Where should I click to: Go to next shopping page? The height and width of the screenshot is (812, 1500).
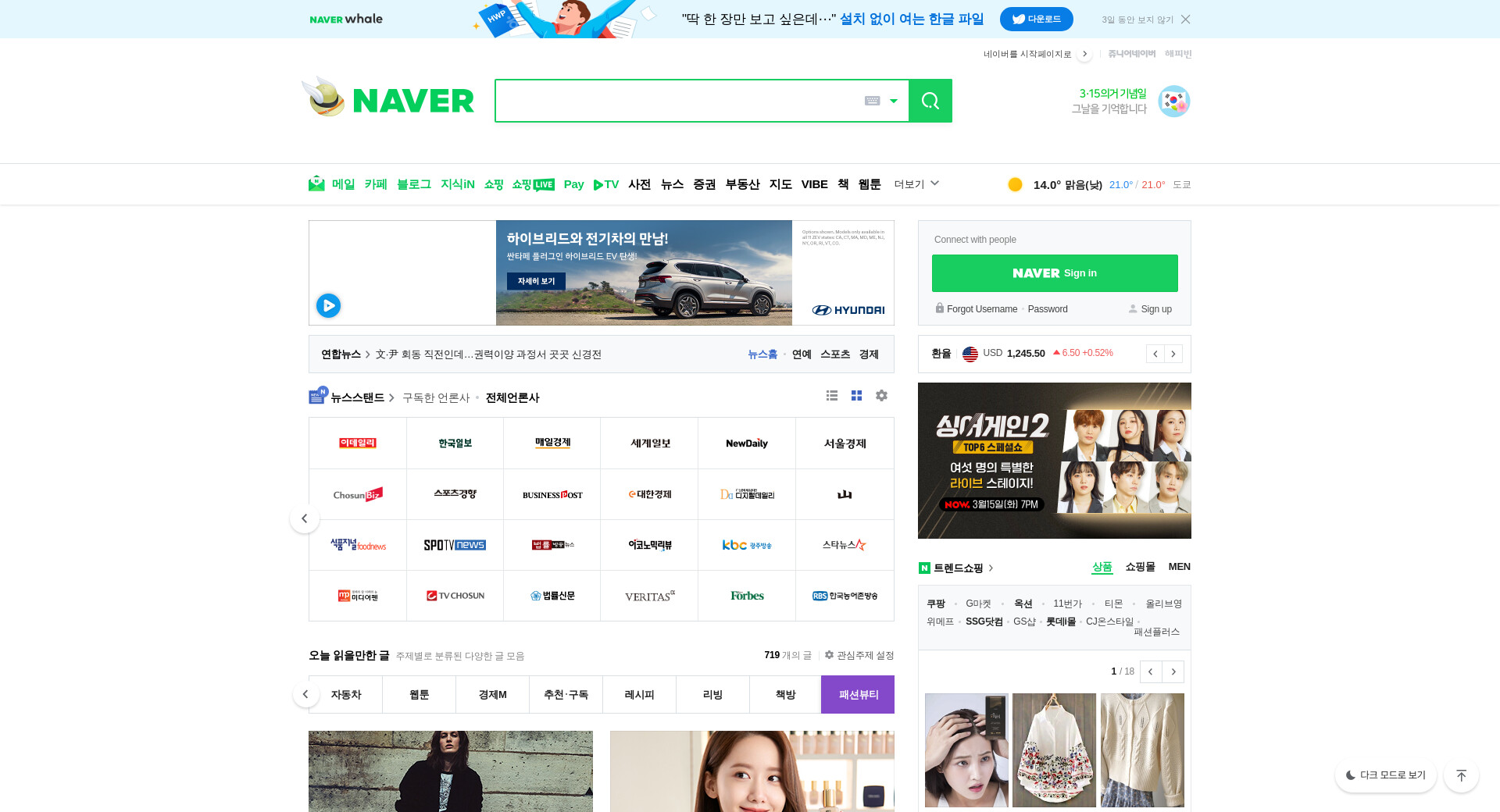point(1173,671)
